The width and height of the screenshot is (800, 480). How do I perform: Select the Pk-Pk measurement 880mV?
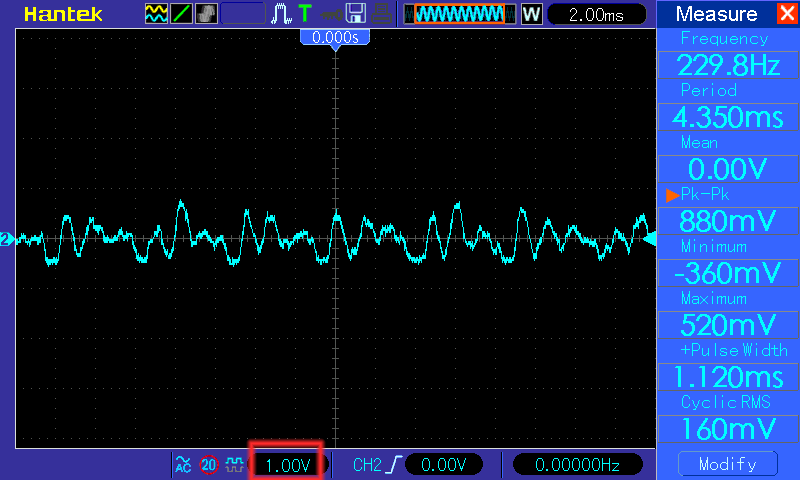pyautogui.click(x=728, y=221)
